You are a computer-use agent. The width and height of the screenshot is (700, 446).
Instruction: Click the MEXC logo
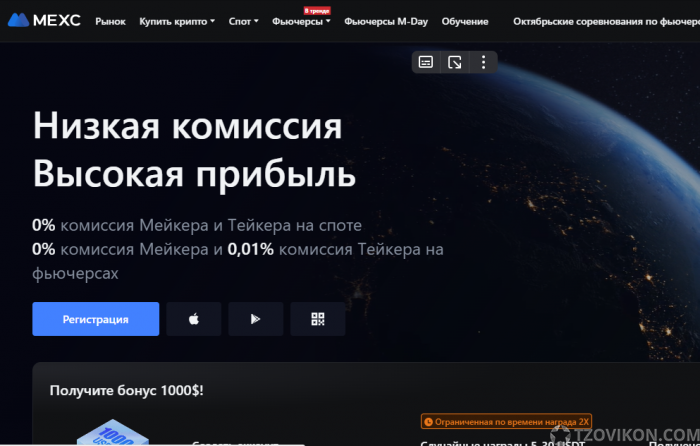(44, 21)
